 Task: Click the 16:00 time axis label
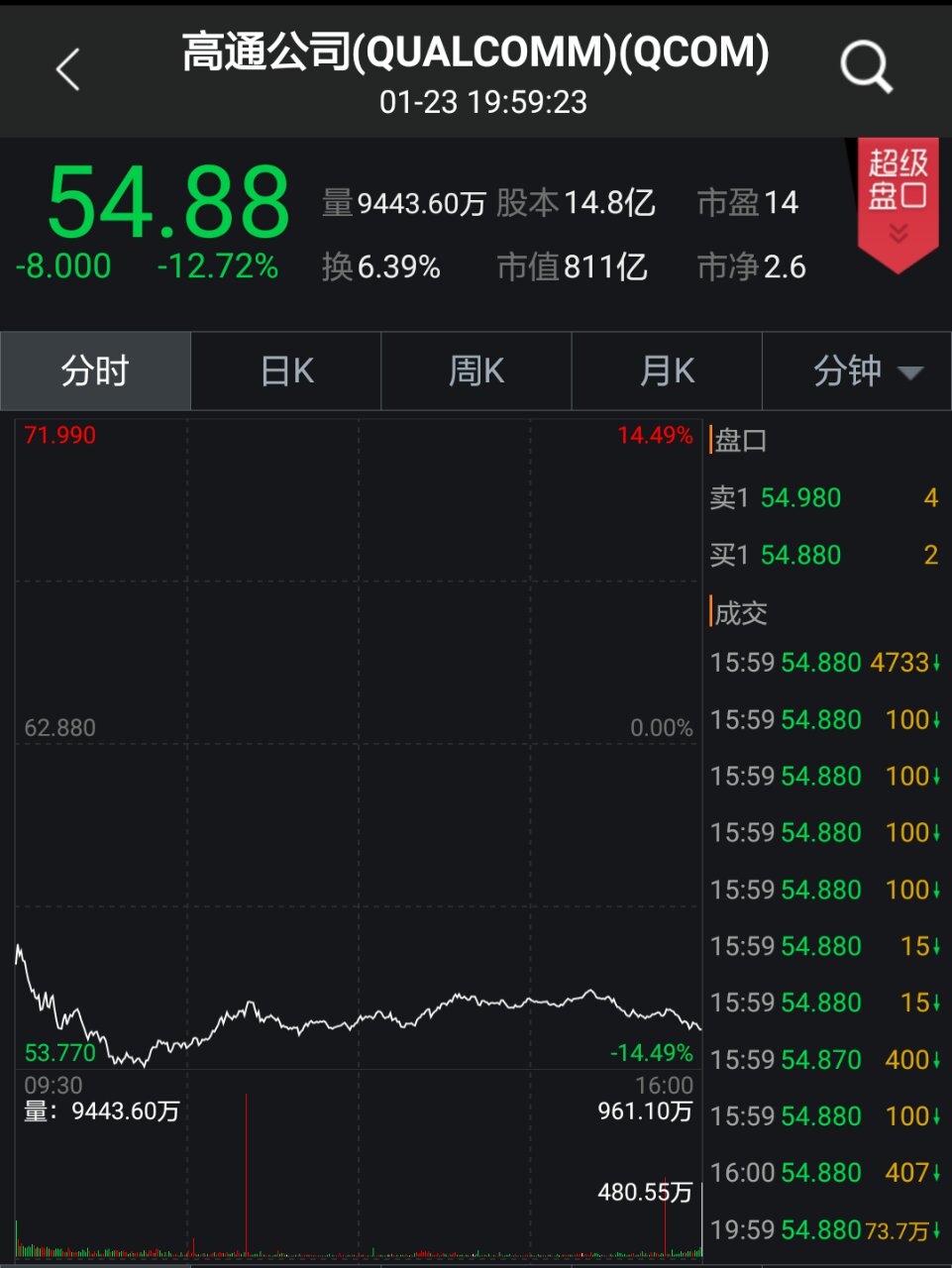pos(664,1085)
